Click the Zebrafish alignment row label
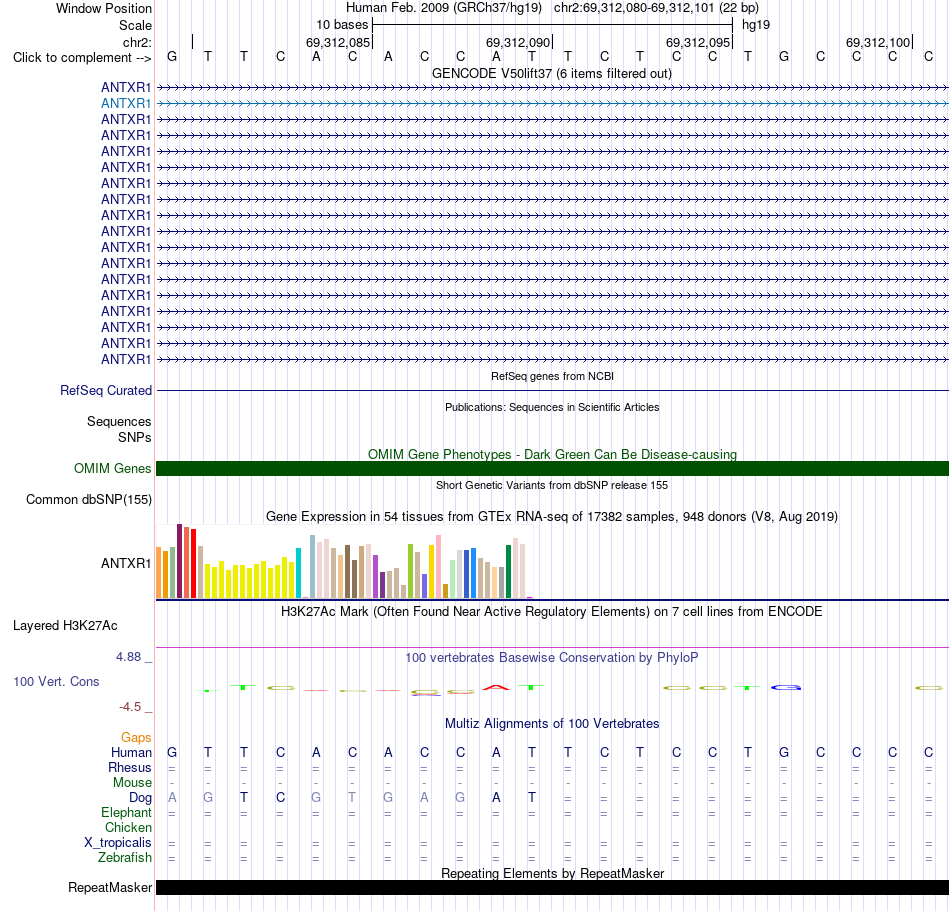 click(x=125, y=858)
